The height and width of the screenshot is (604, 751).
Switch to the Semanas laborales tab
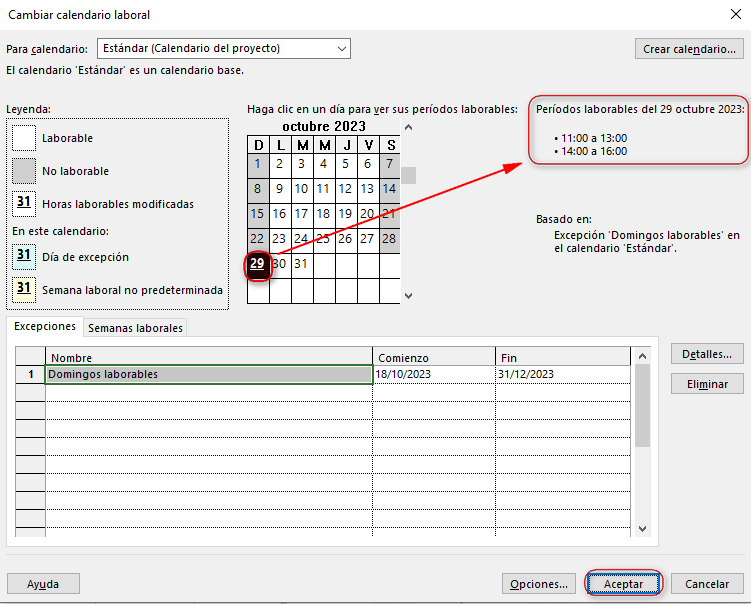(x=135, y=328)
